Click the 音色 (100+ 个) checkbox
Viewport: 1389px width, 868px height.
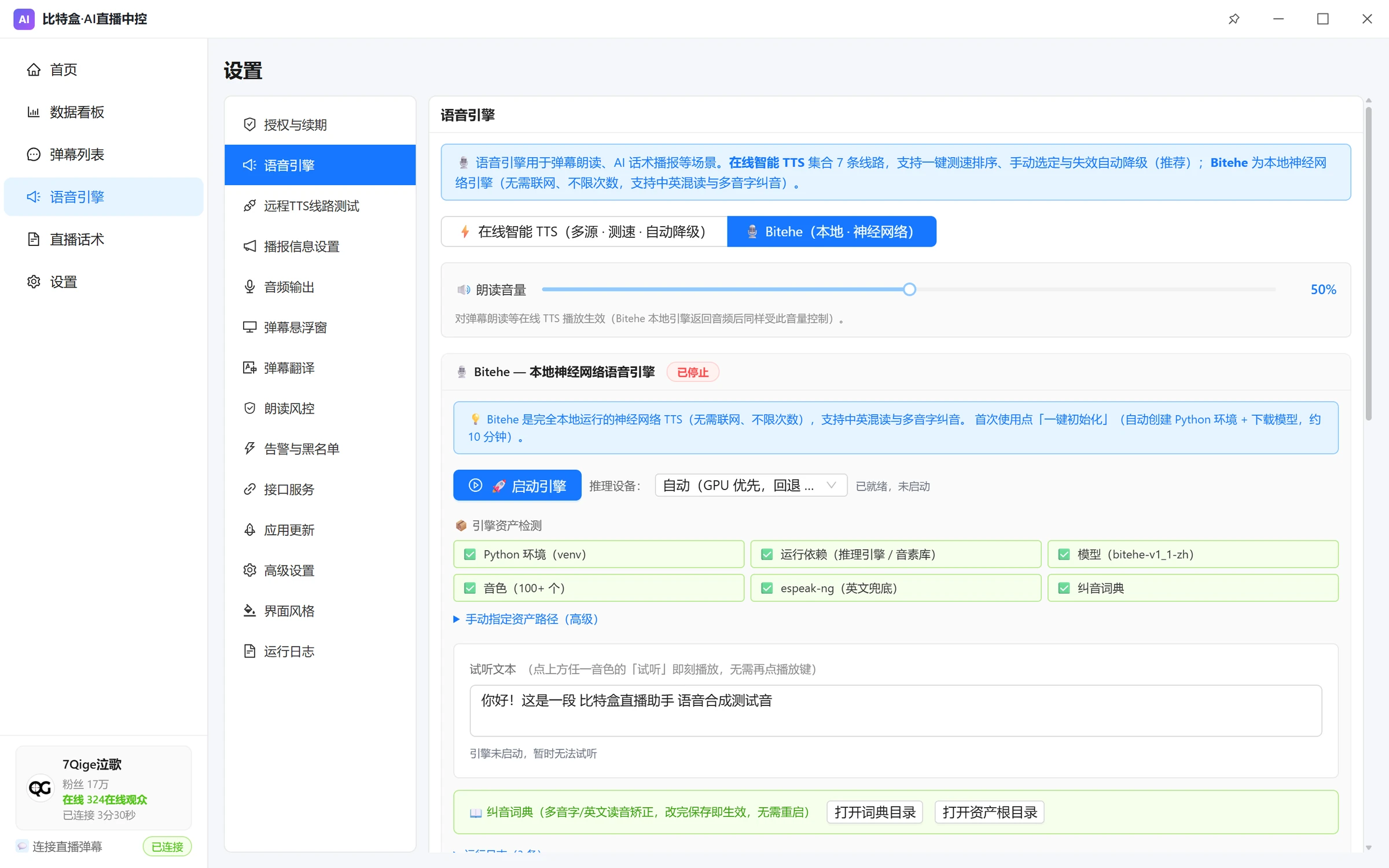tap(470, 588)
